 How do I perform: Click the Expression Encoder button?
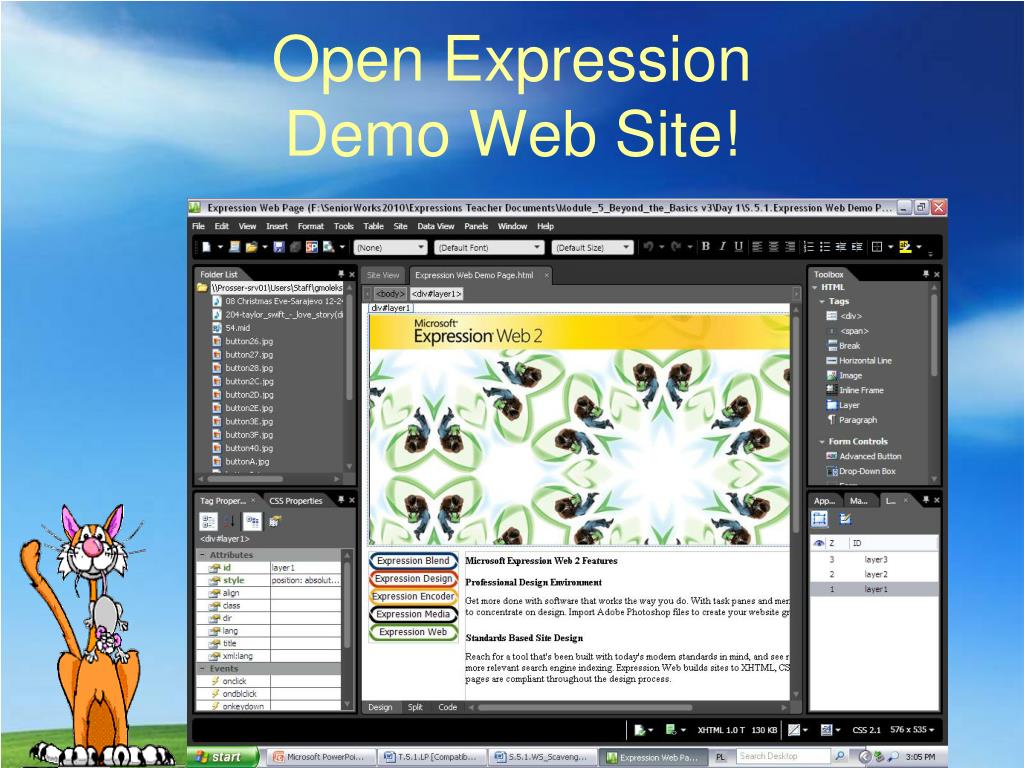[413, 596]
